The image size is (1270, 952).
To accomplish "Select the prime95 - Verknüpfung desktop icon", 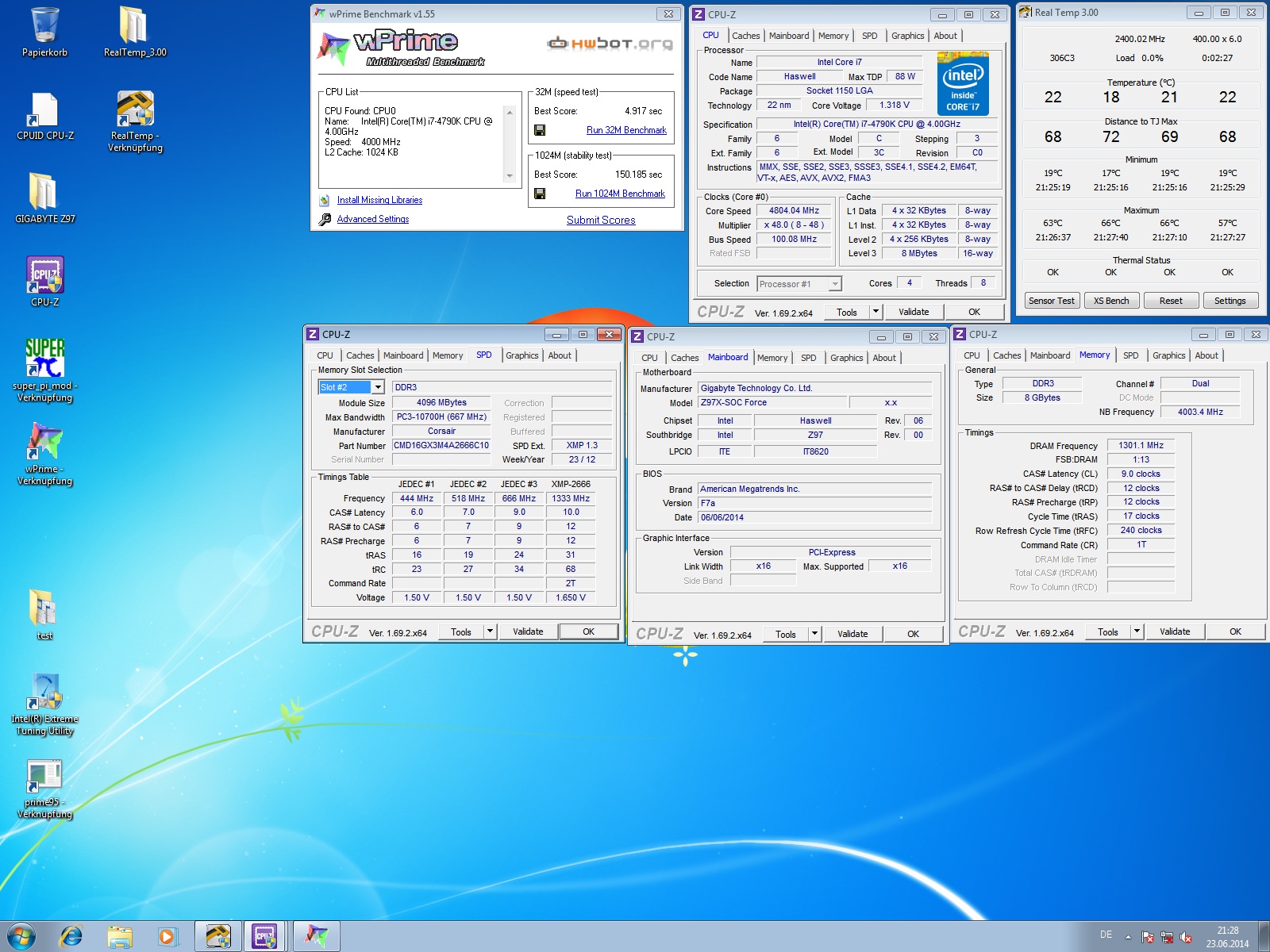I will coord(44,789).
